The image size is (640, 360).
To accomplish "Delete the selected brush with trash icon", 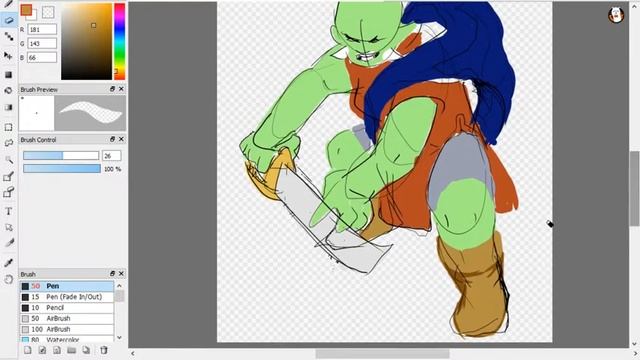I will pos(104,350).
